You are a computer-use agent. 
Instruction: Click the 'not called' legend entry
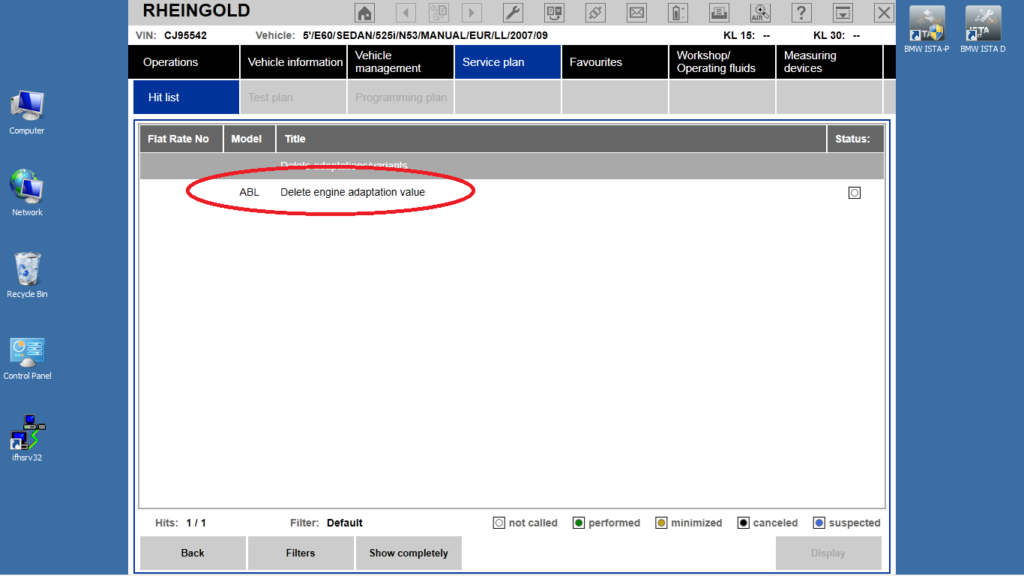tap(525, 523)
